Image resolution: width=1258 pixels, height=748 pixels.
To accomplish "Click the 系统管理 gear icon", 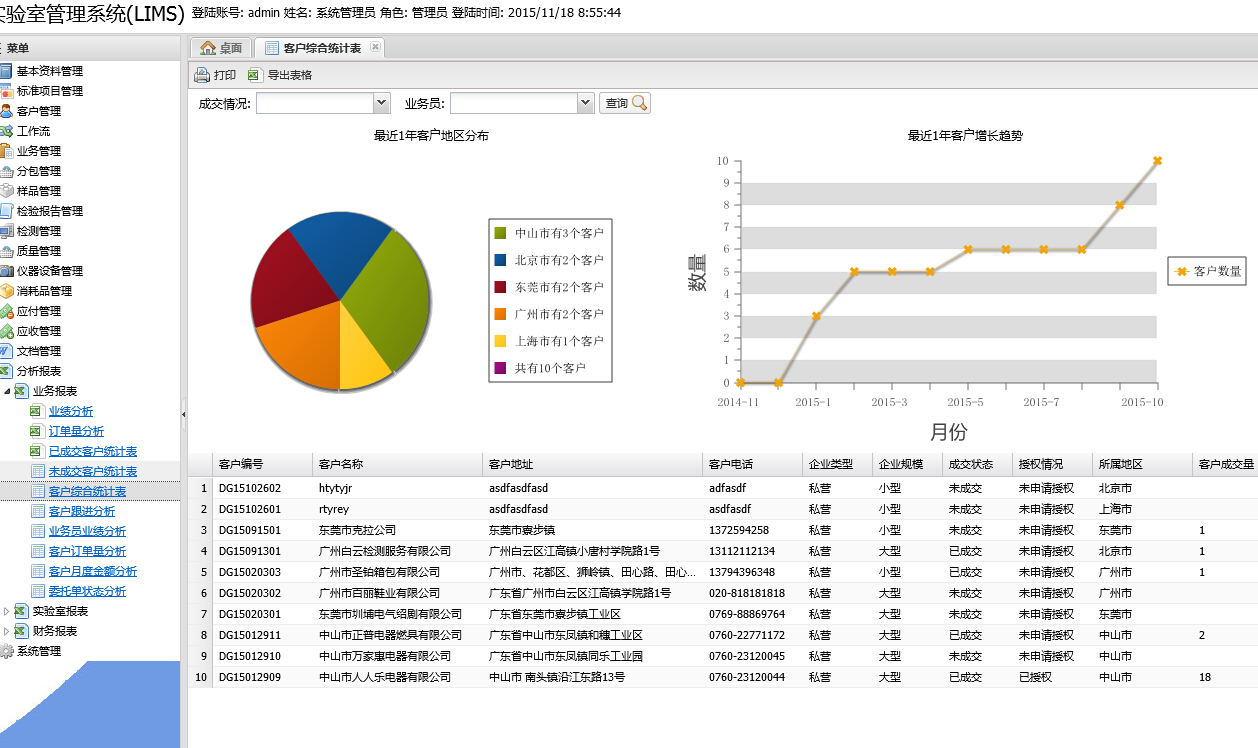I will tap(6, 651).
